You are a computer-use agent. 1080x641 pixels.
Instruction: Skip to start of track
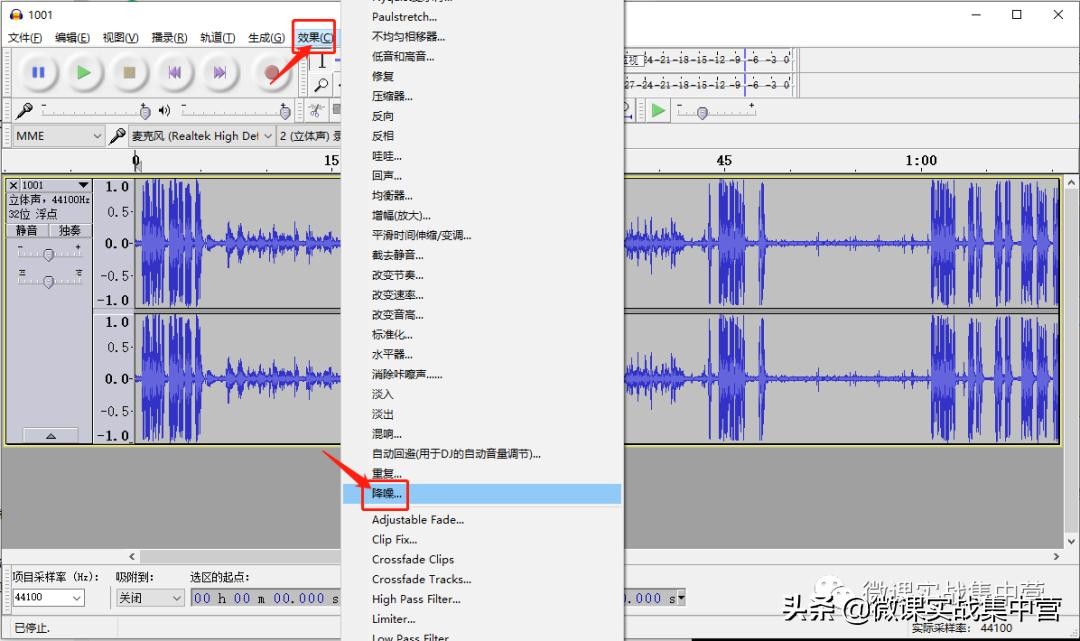175,72
